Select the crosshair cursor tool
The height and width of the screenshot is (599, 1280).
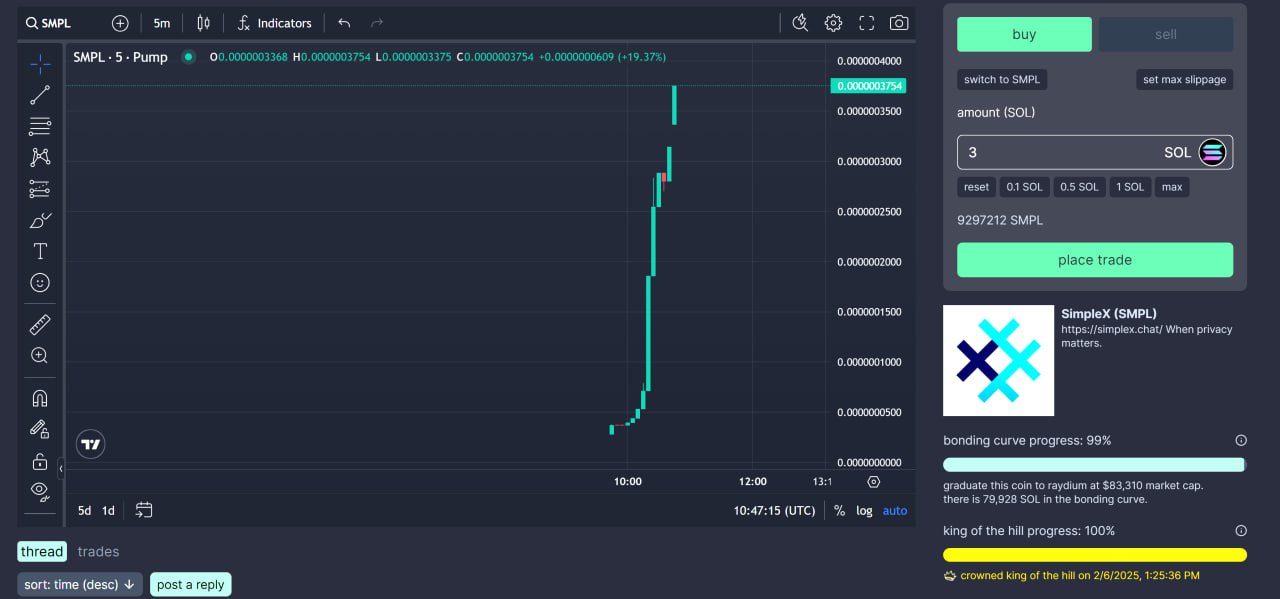point(40,64)
